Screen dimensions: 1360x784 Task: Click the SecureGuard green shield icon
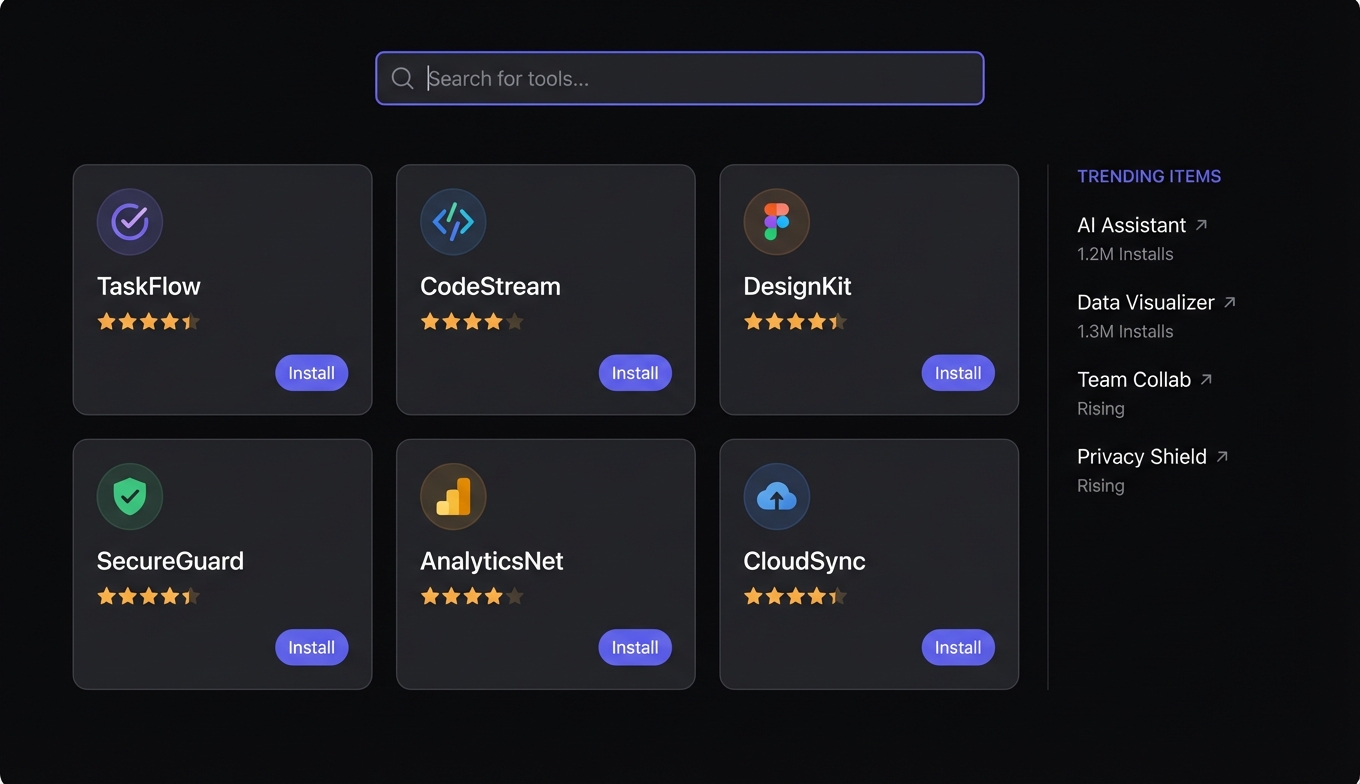tap(130, 496)
